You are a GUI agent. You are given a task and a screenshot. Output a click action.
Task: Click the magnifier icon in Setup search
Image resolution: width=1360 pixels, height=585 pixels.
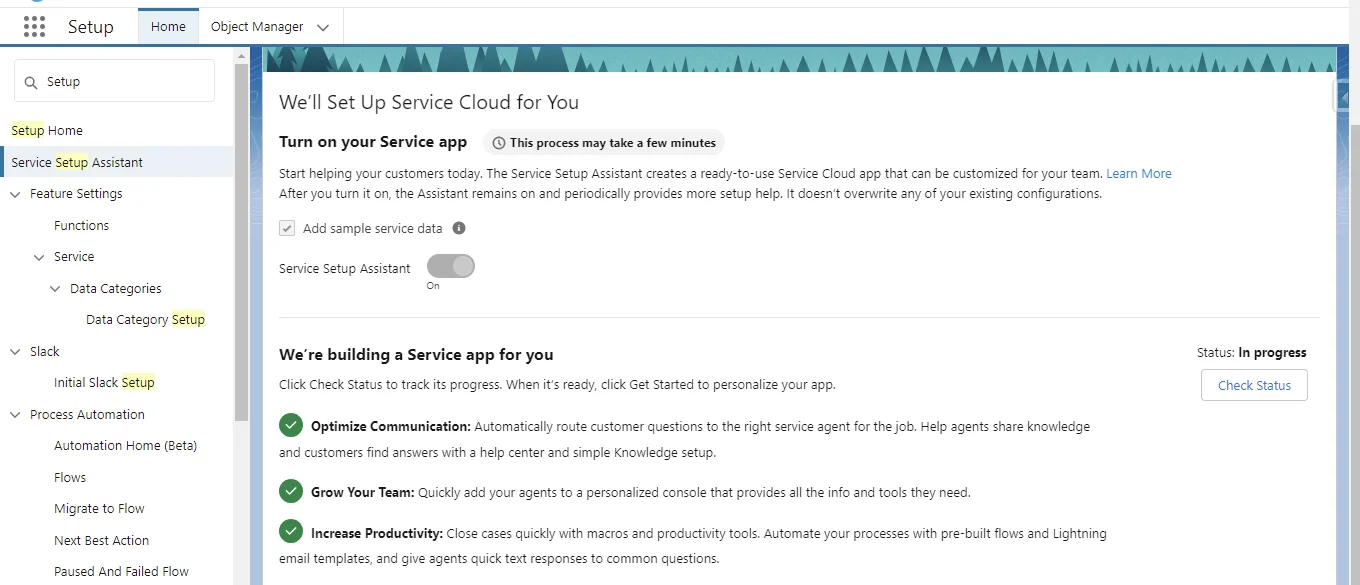pos(30,80)
